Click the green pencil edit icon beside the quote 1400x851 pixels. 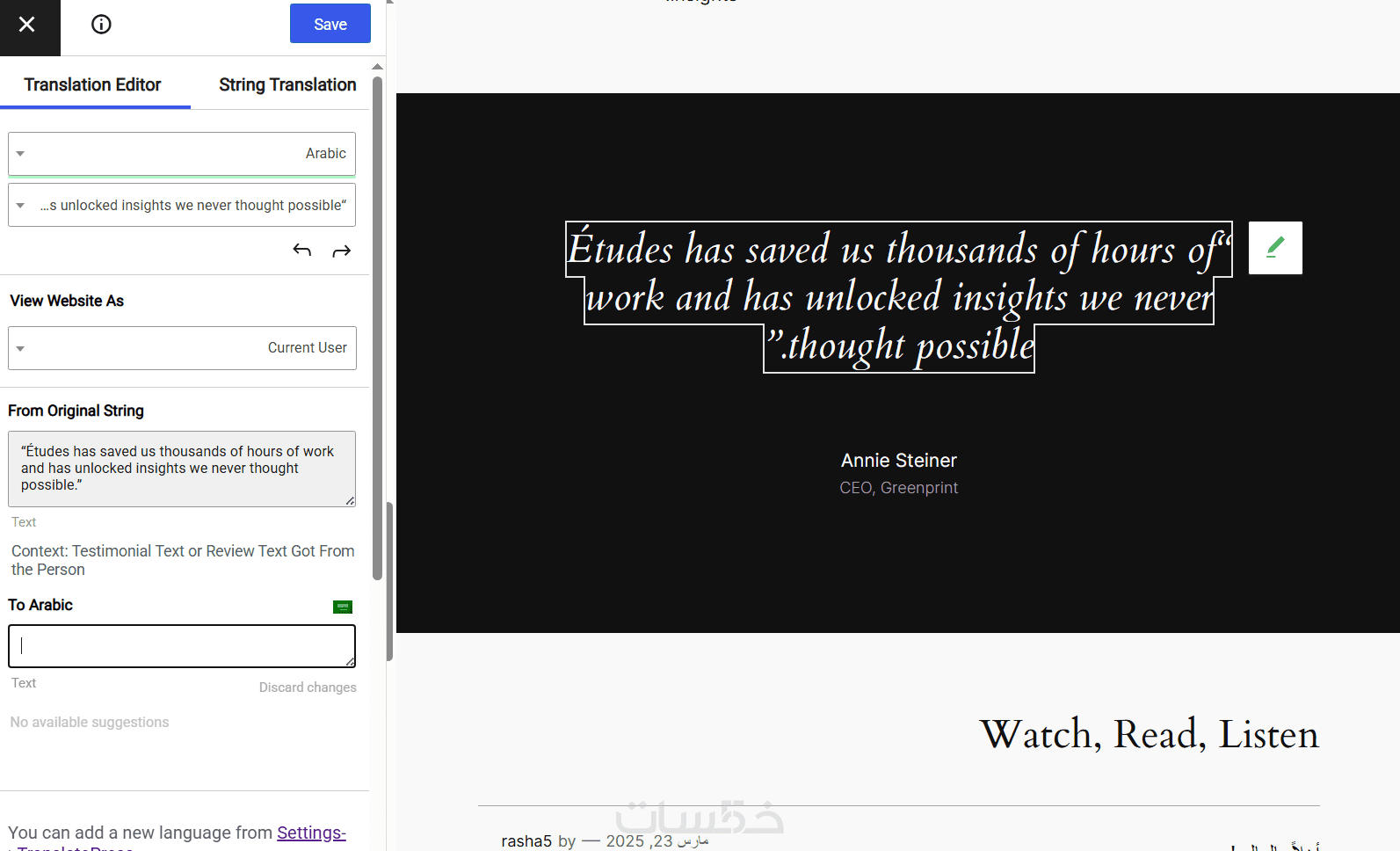pyautogui.click(x=1275, y=248)
